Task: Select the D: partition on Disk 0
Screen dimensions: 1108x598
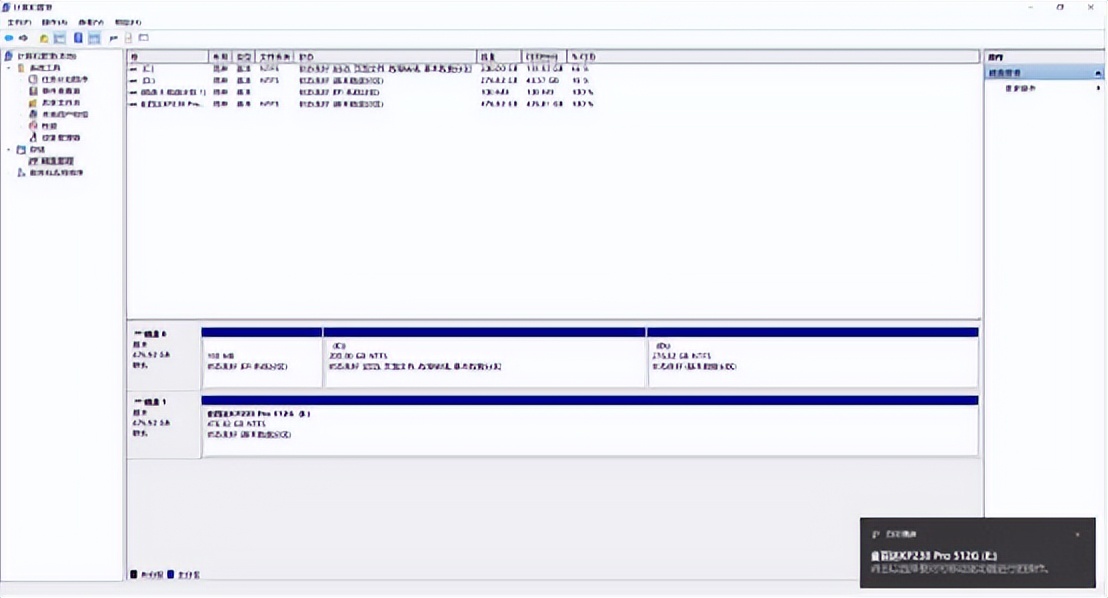Action: [812, 360]
